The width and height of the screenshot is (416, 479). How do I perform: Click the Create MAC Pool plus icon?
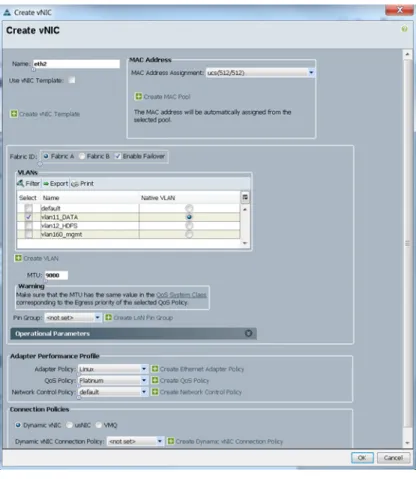138,96
